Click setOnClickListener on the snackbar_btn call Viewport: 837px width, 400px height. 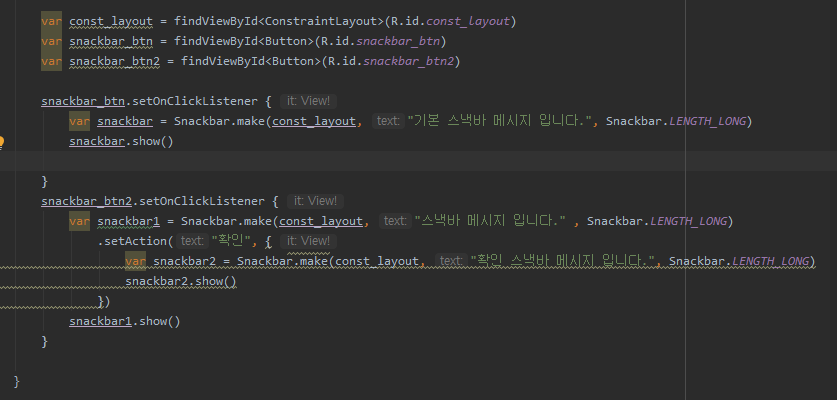[x=194, y=101]
